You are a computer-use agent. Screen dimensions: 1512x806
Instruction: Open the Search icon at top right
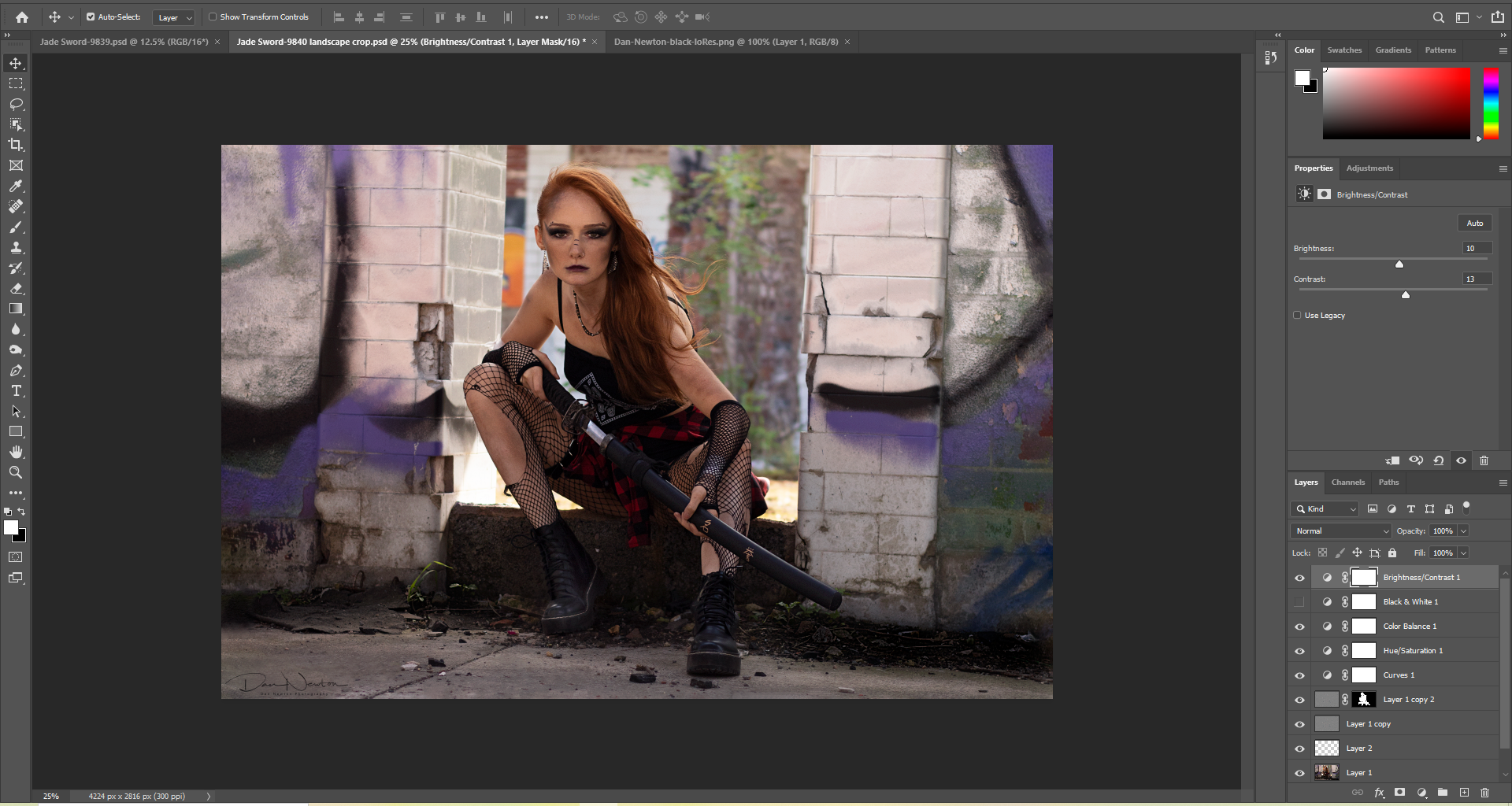(x=1438, y=17)
